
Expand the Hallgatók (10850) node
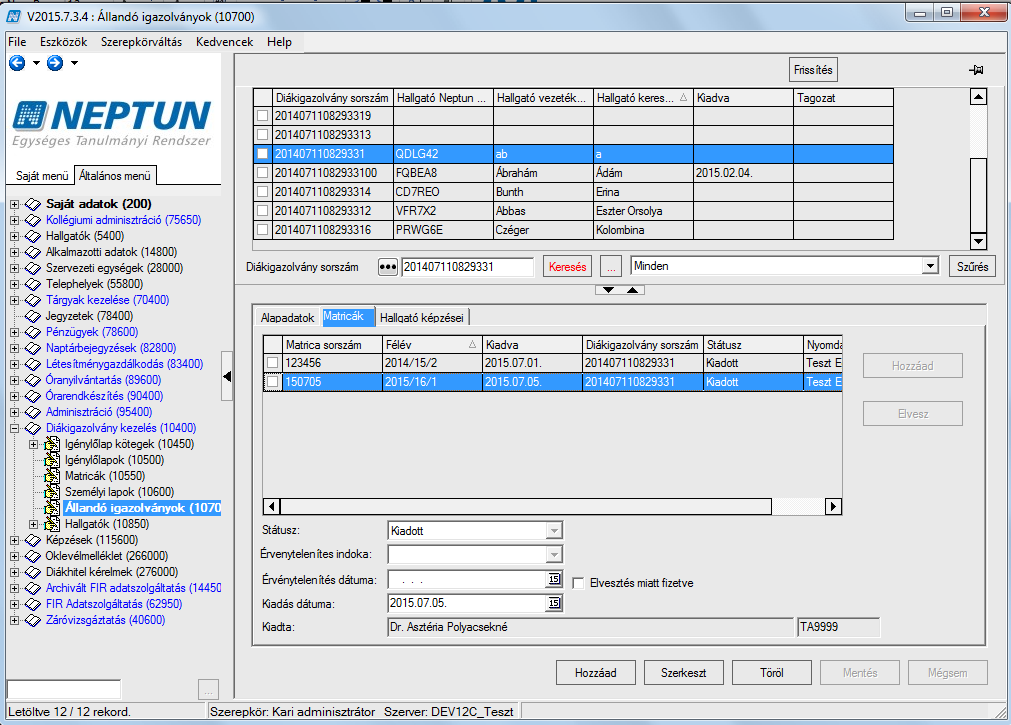[34, 524]
